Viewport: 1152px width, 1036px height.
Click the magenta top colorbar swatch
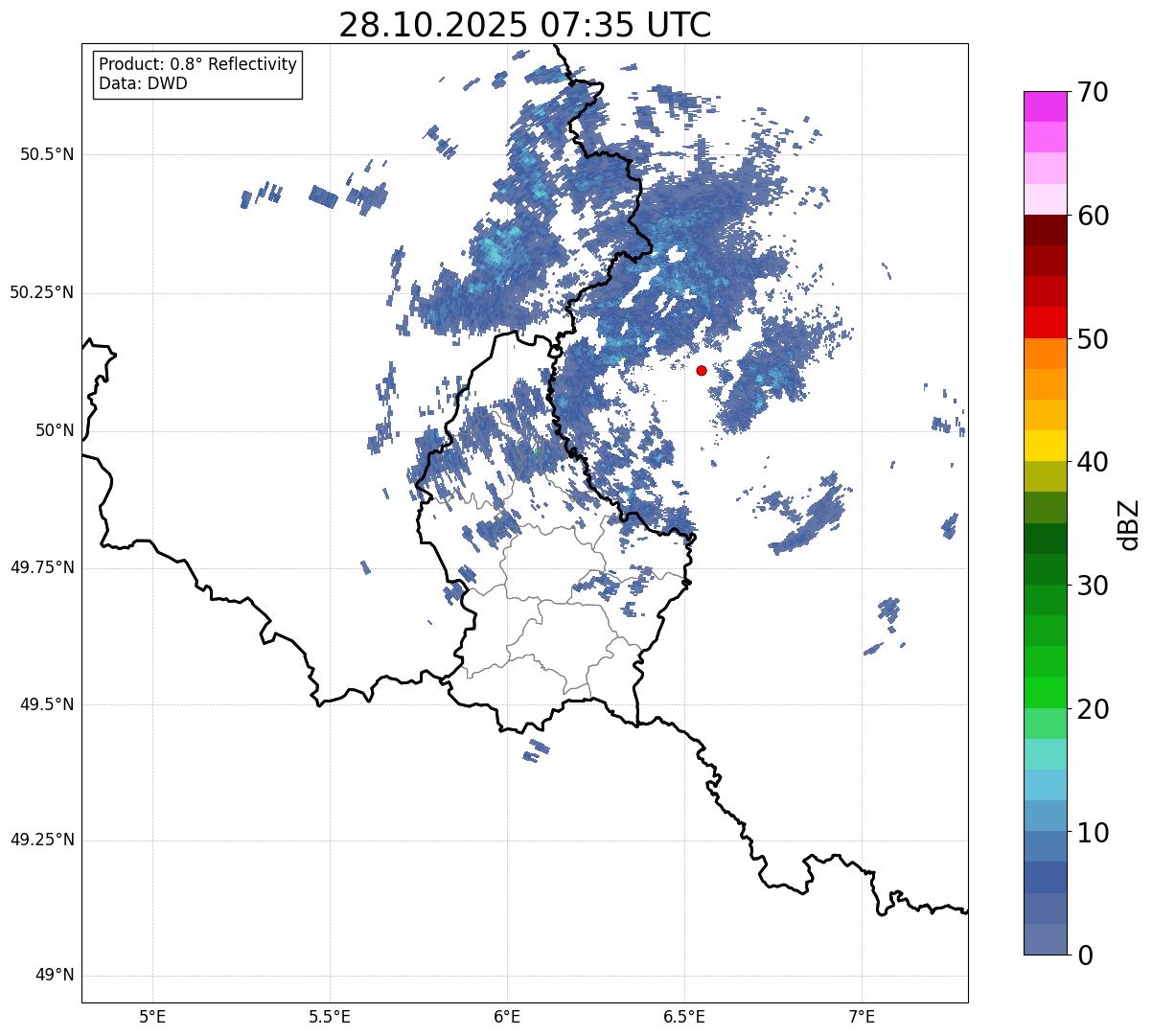click(x=1046, y=106)
